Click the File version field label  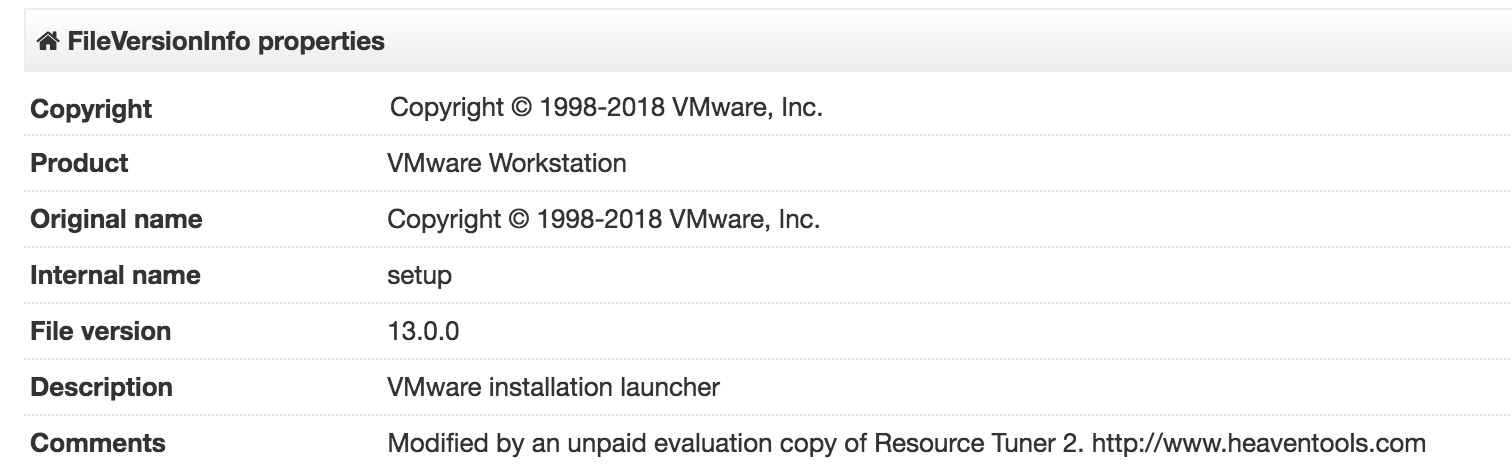(x=100, y=331)
